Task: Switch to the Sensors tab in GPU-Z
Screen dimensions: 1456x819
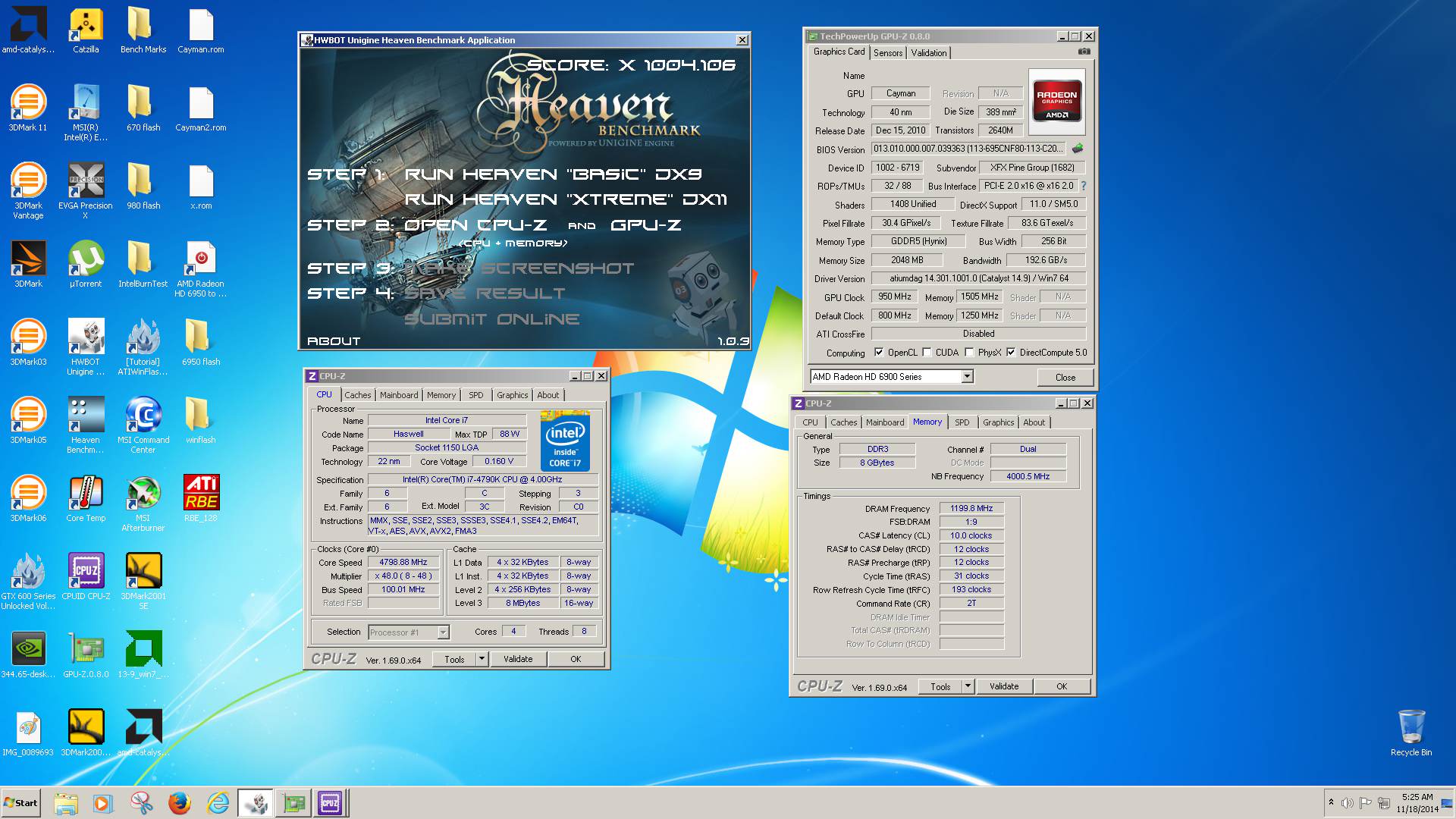Action: click(888, 53)
